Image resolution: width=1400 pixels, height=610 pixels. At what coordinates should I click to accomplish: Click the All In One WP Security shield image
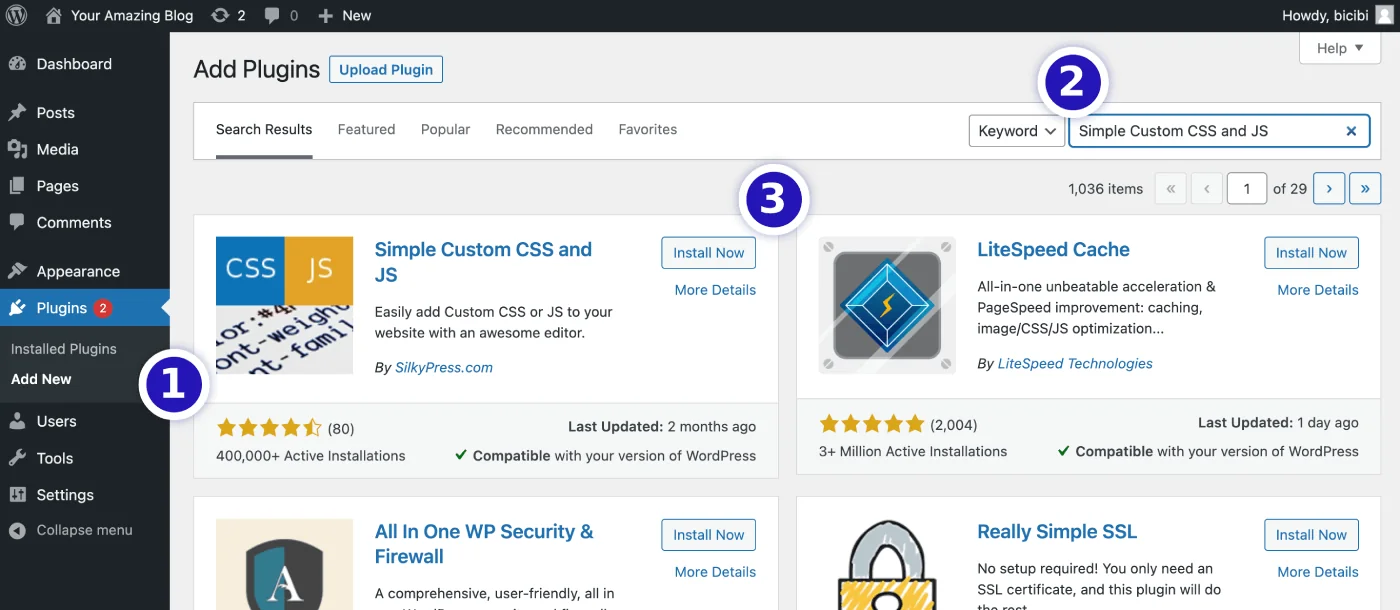tap(284, 564)
